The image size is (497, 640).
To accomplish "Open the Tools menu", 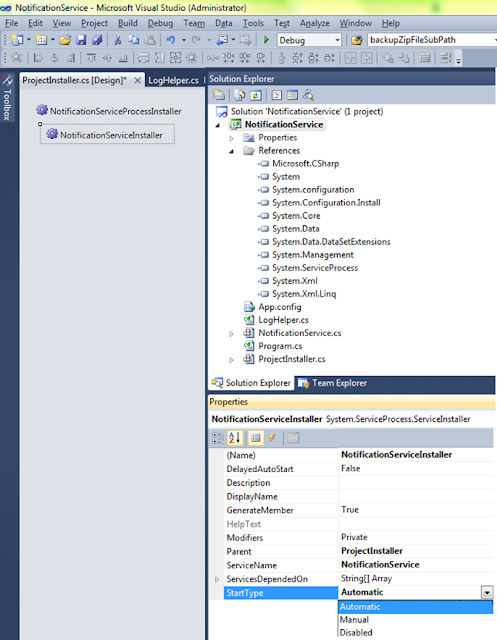I will coord(253,23).
